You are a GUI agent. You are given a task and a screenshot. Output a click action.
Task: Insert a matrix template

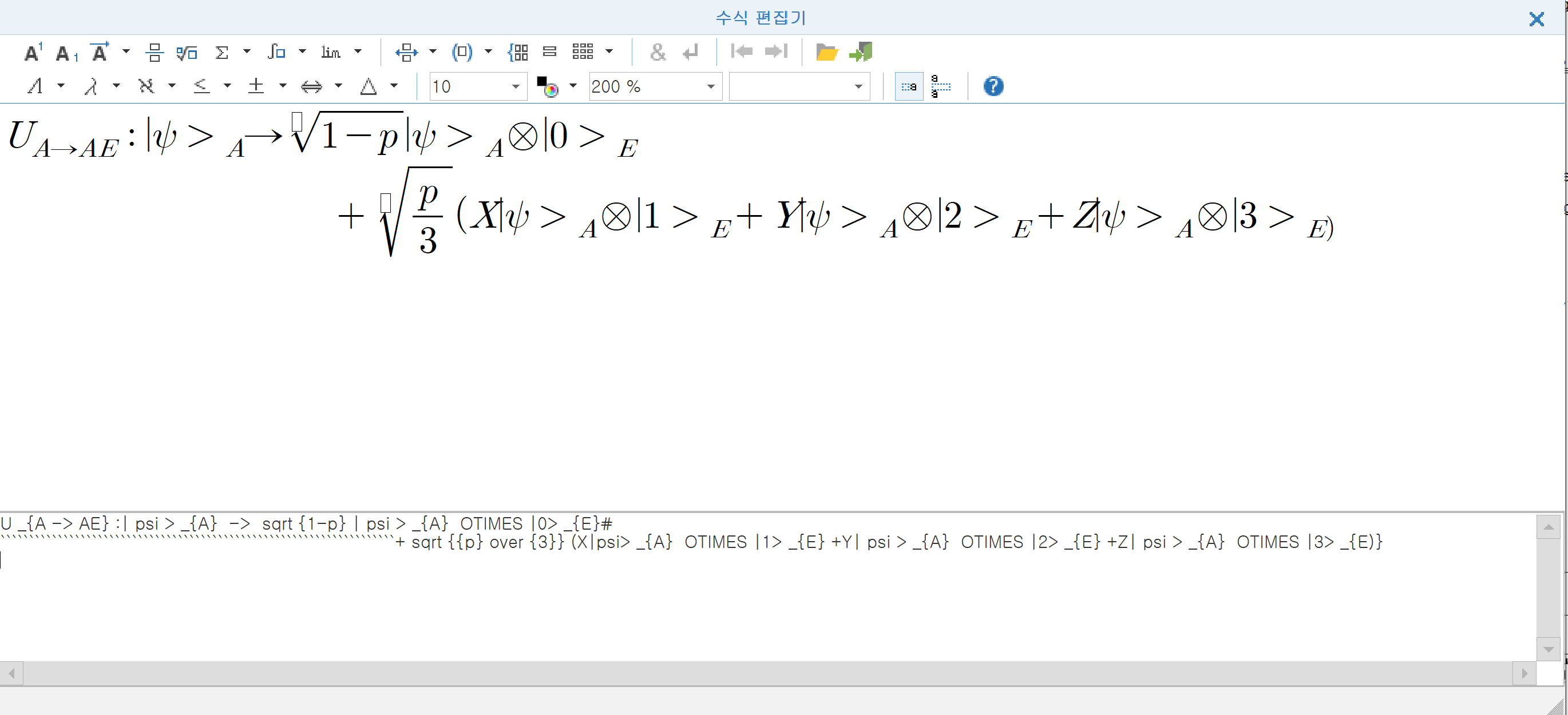583,51
